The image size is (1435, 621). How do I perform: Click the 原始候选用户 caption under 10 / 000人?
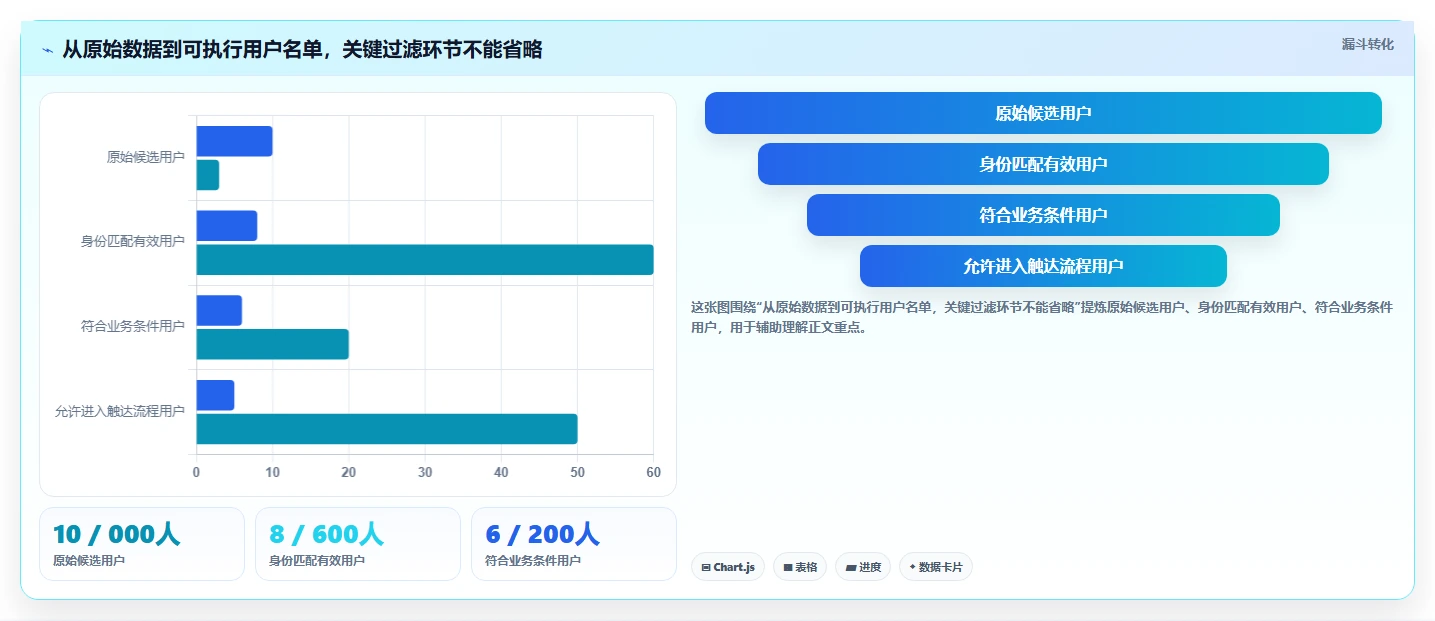[x=89, y=561]
